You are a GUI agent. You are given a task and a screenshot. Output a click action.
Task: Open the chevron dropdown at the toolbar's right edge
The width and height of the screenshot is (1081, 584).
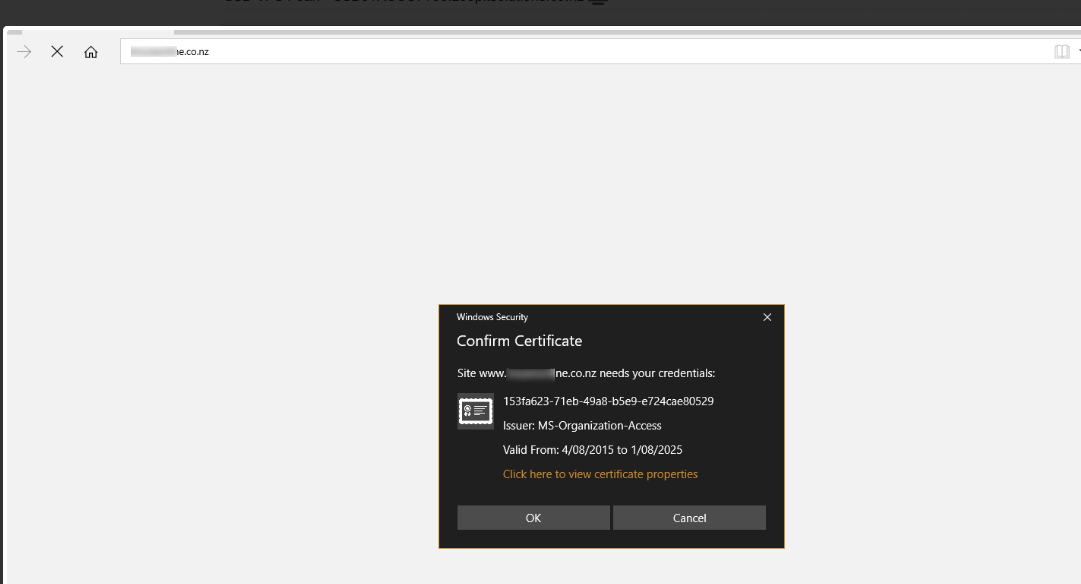click(1077, 51)
